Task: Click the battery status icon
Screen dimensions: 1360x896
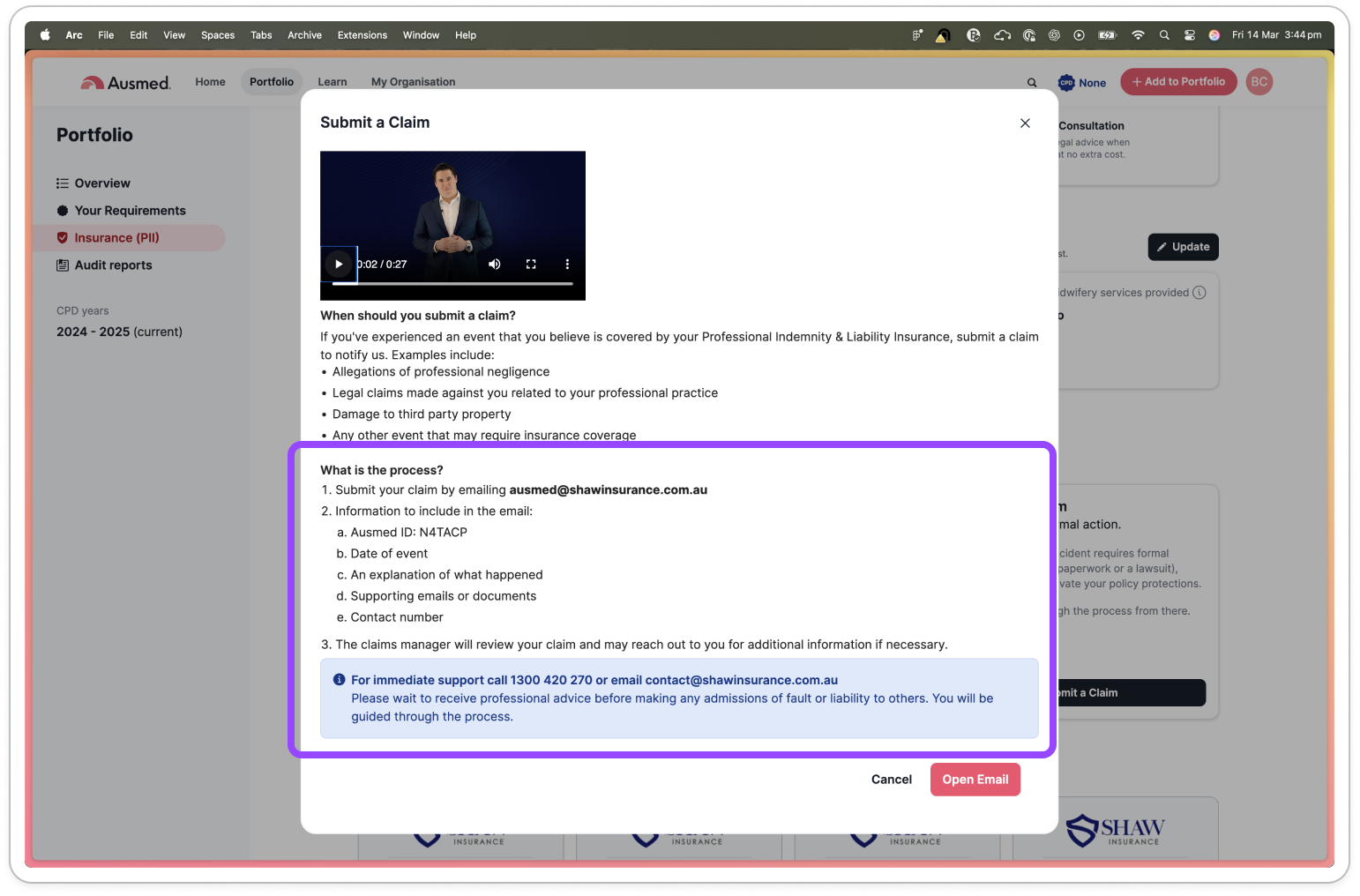Action: pos(1107,35)
